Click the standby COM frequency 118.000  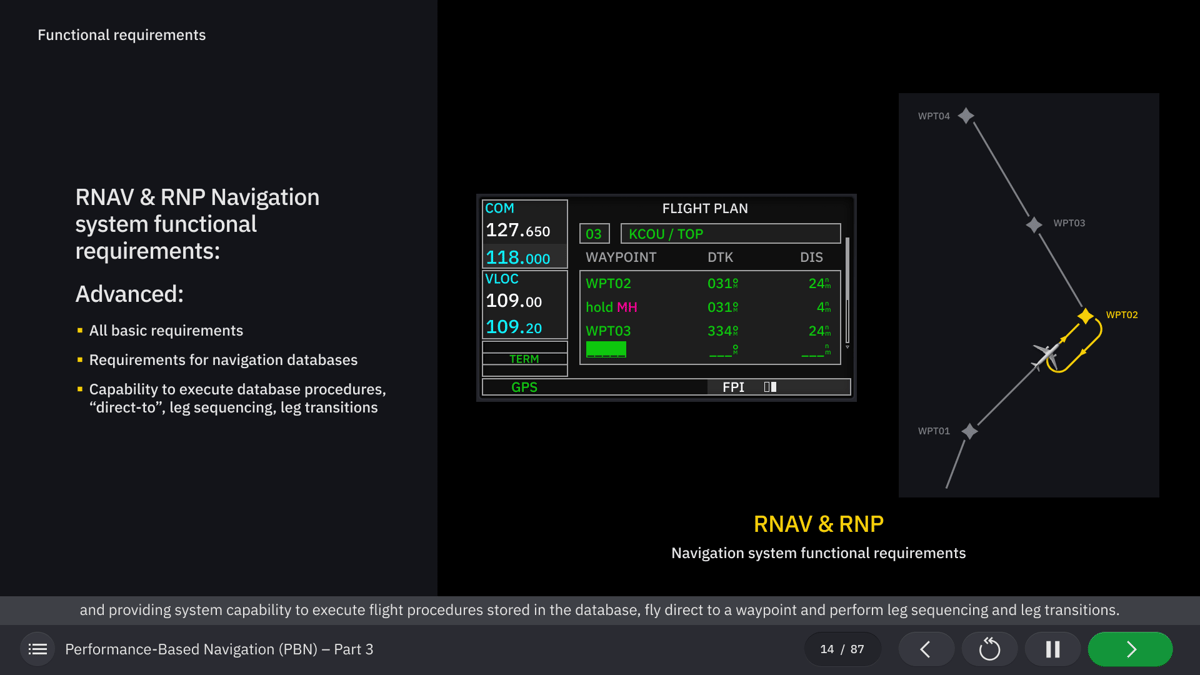518,257
